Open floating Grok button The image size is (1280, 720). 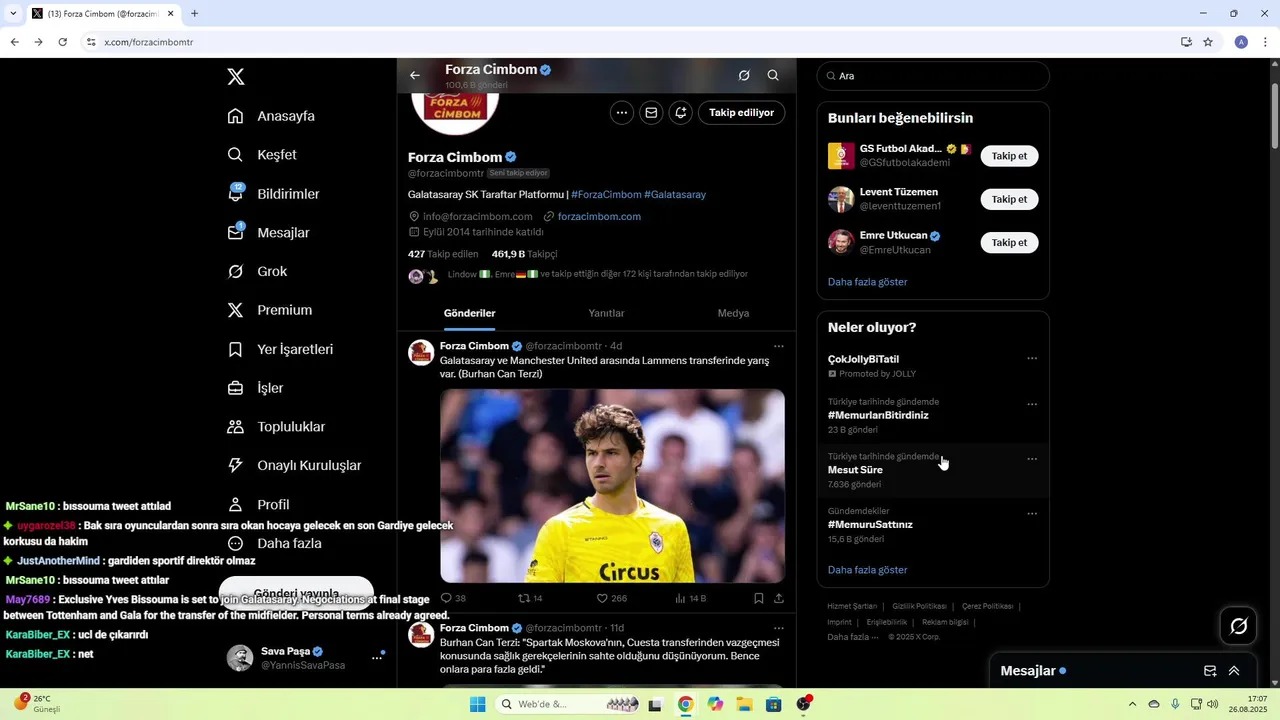pyautogui.click(x=1238, y=626)
